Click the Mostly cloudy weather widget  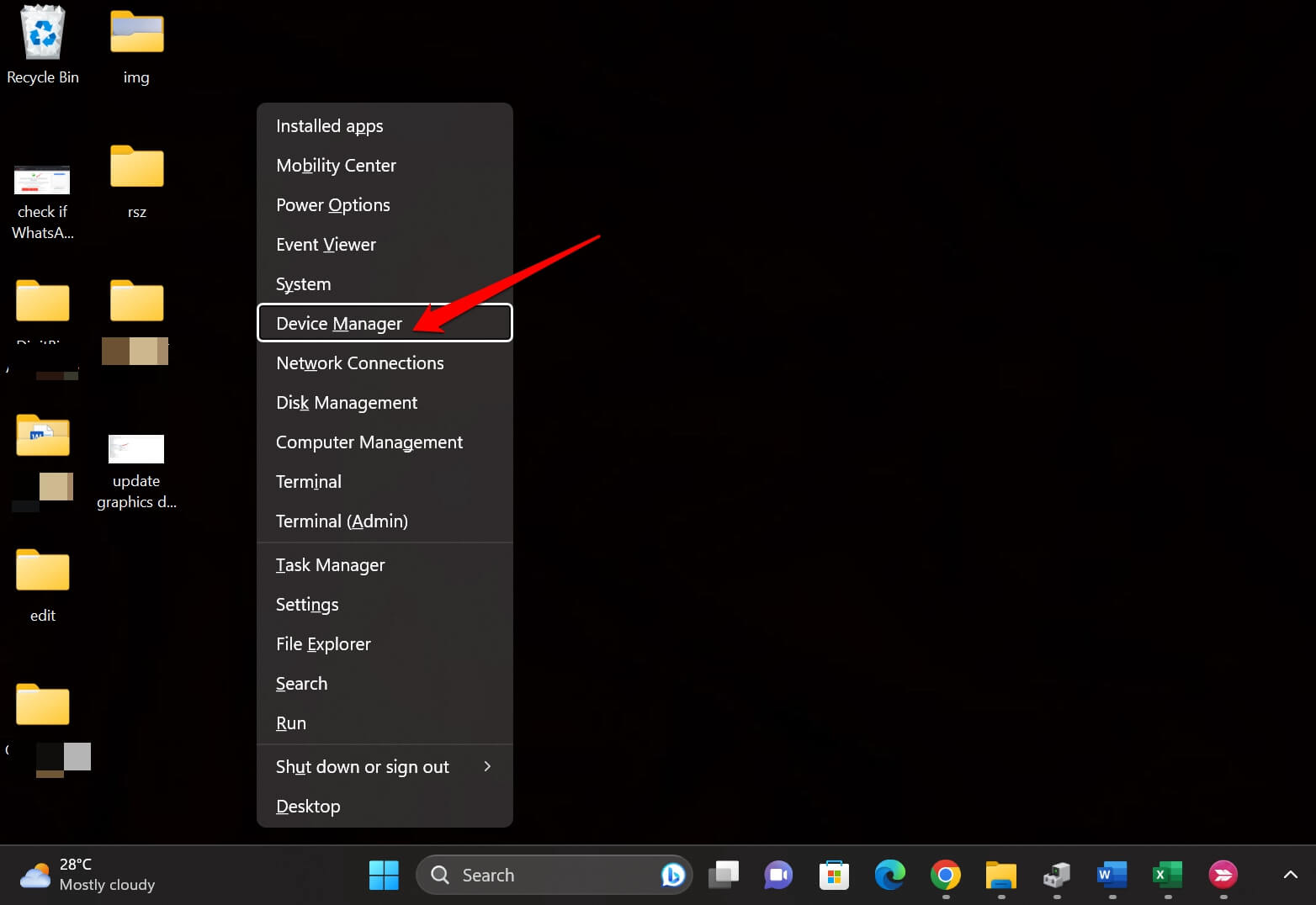[x=87, y=875]
